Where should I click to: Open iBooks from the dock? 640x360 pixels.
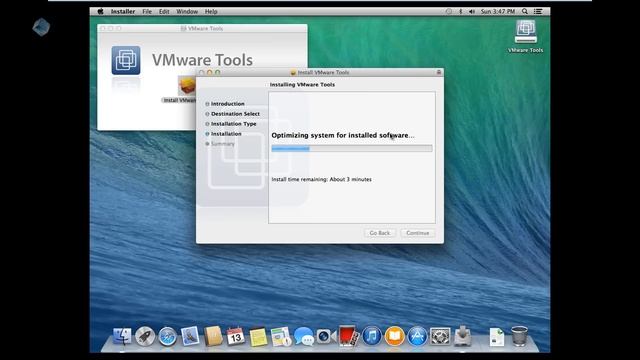coord(394,337)
